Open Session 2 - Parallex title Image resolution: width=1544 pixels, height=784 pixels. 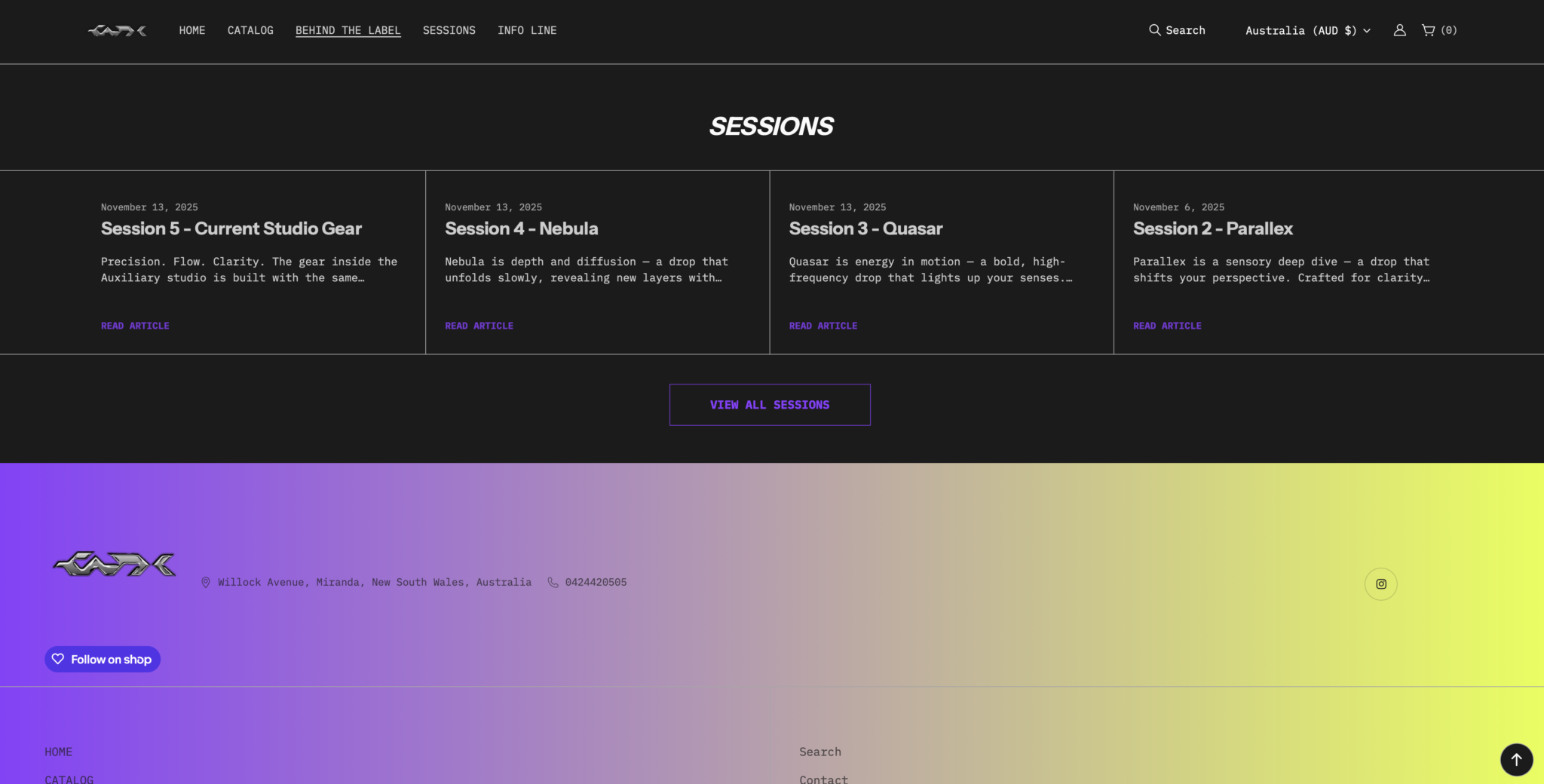pos(1212,228)
